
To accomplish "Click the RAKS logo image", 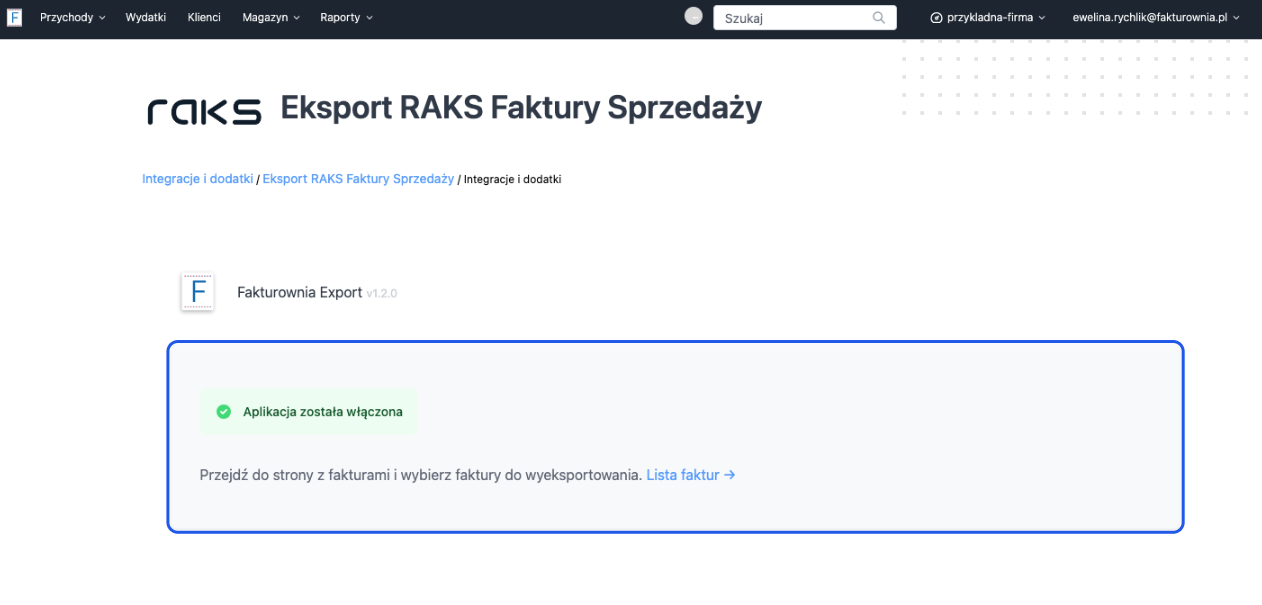I will (204, 111).
